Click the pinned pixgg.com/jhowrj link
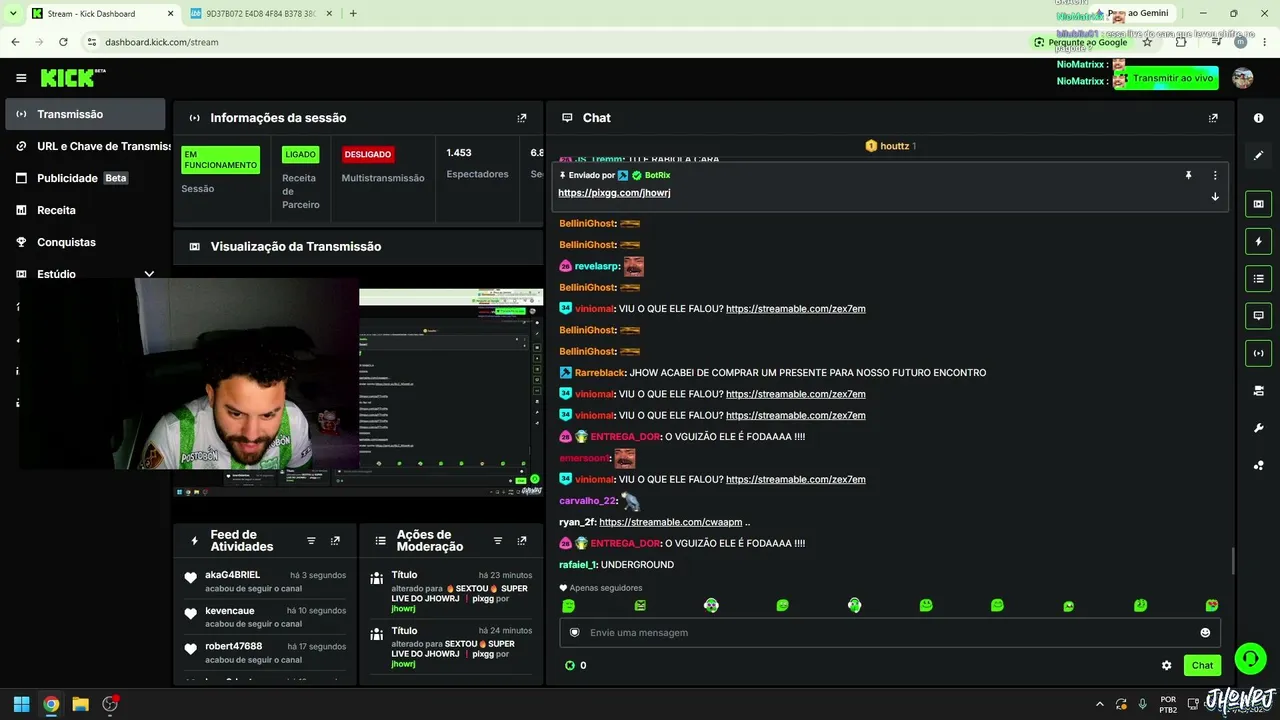This screenshot has height=720, width=1280. tap(614, 193)
